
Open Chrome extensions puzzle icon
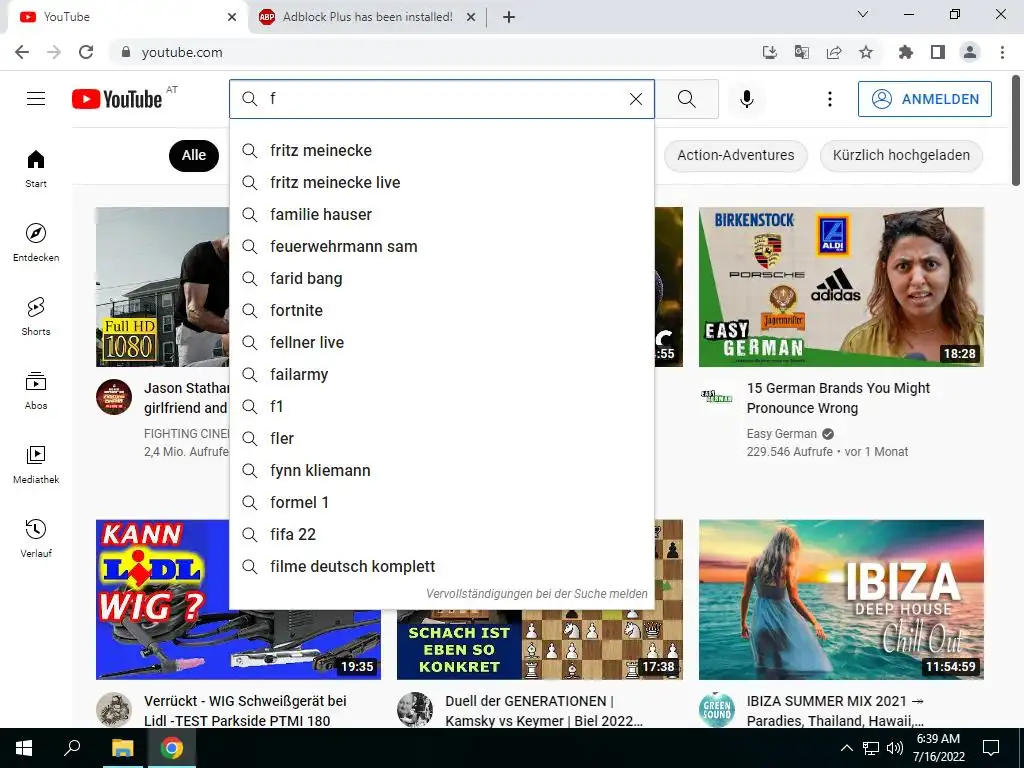tap(906, 52)
